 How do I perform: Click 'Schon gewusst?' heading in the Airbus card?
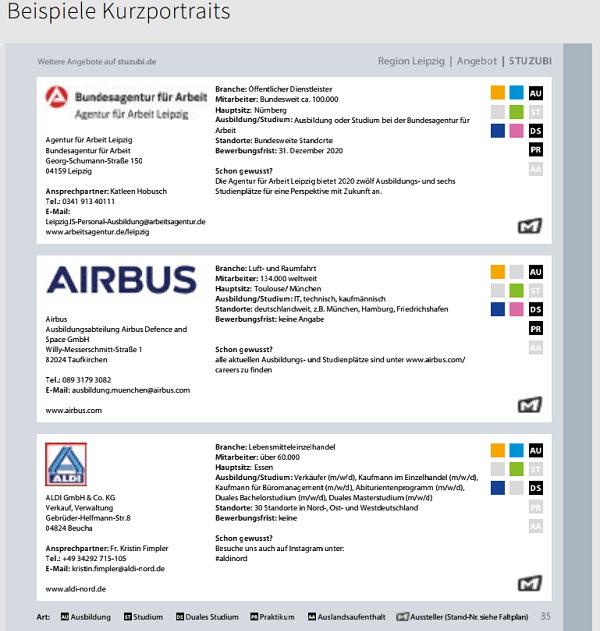[x=244, y=350]
